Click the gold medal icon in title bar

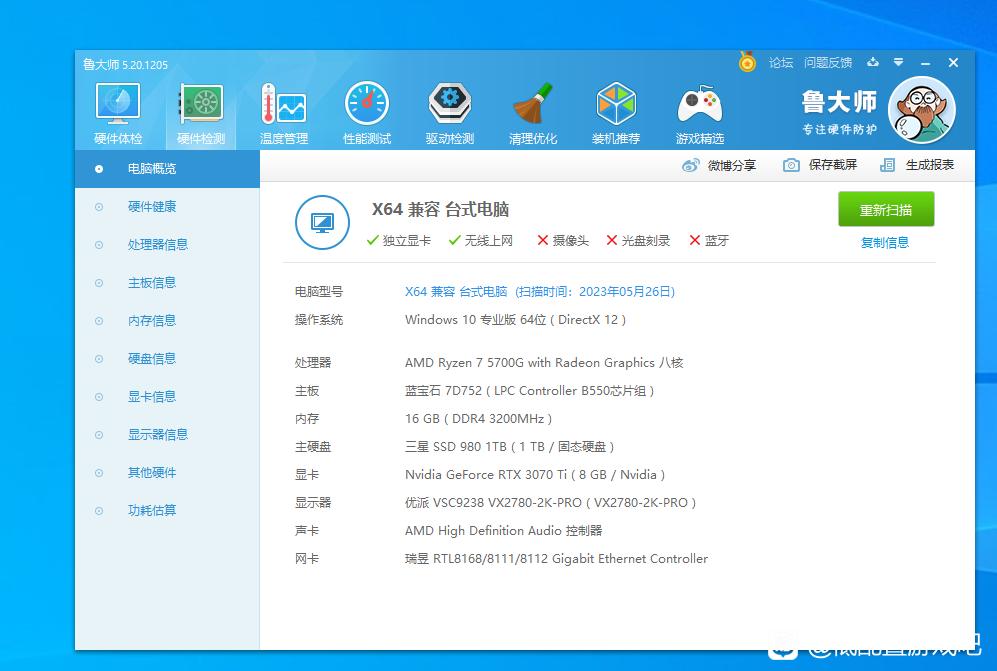coord(747,62)
